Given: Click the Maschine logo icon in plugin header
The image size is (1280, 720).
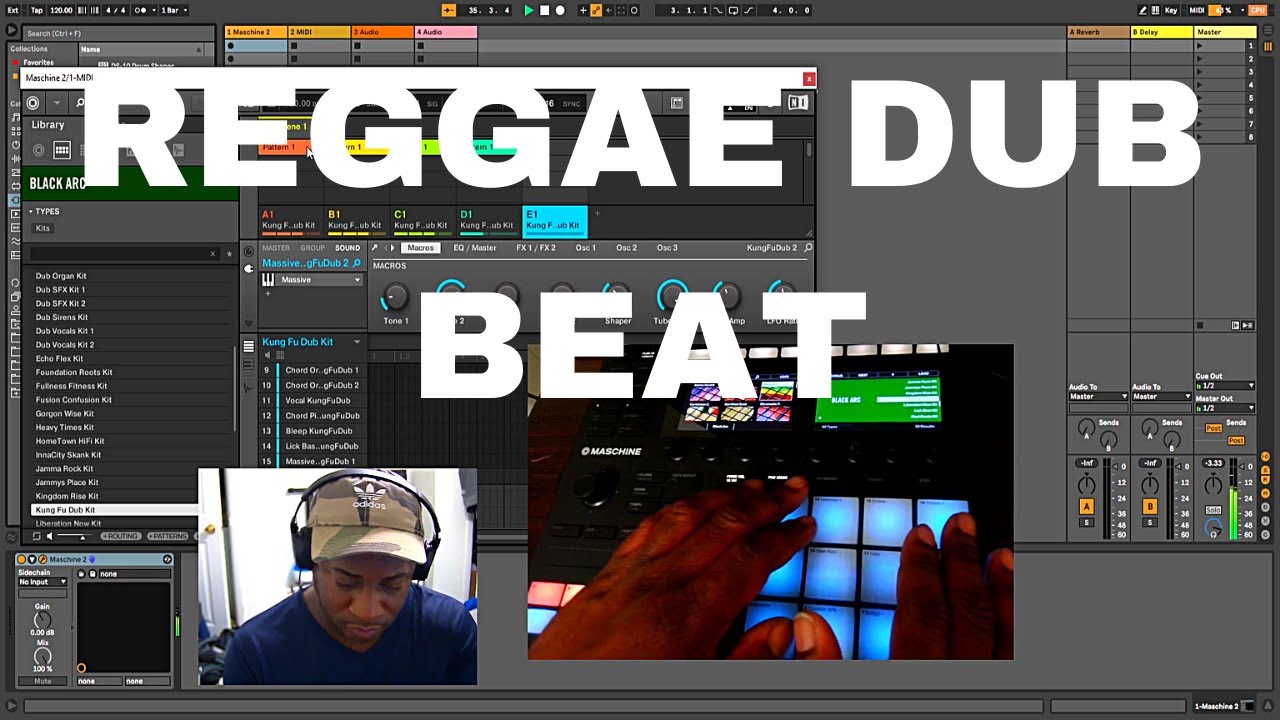Looking at the screenshot, I should click(33, 103).
